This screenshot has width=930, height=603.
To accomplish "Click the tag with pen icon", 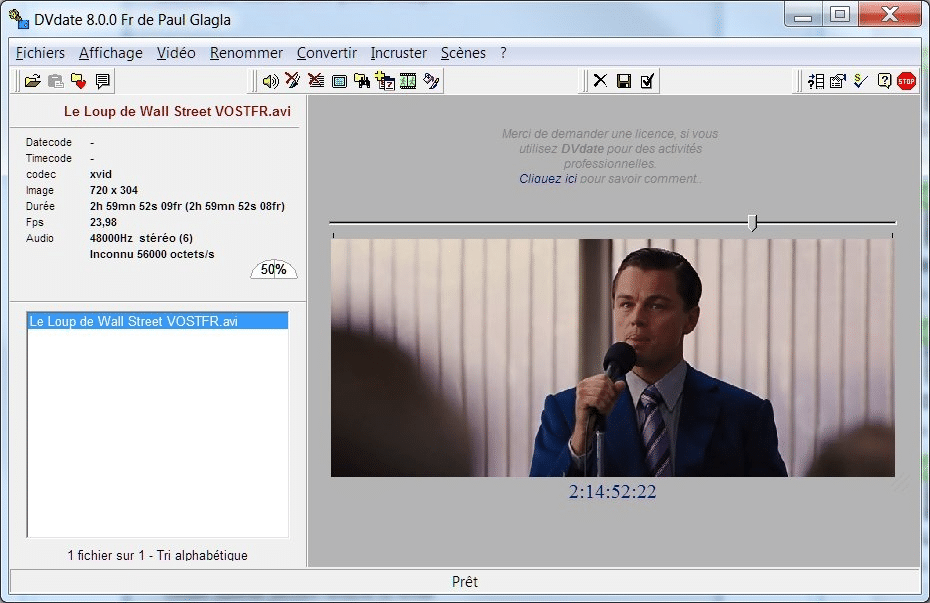I will (x=431, y=81).
